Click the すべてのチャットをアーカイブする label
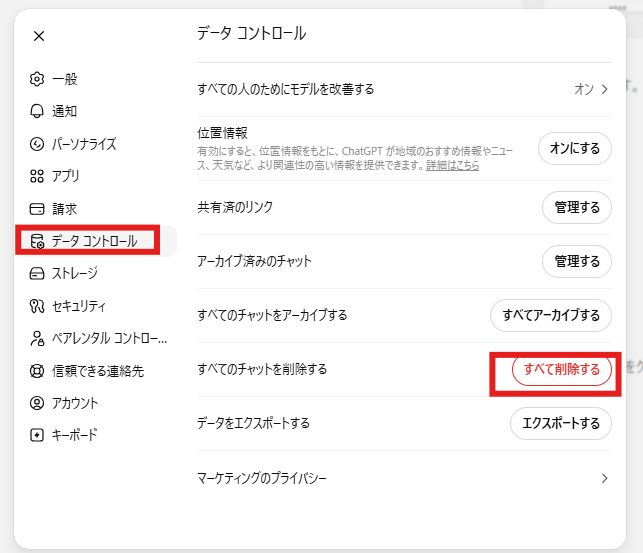This screenshot has width=643, height=553. (272, 315)
